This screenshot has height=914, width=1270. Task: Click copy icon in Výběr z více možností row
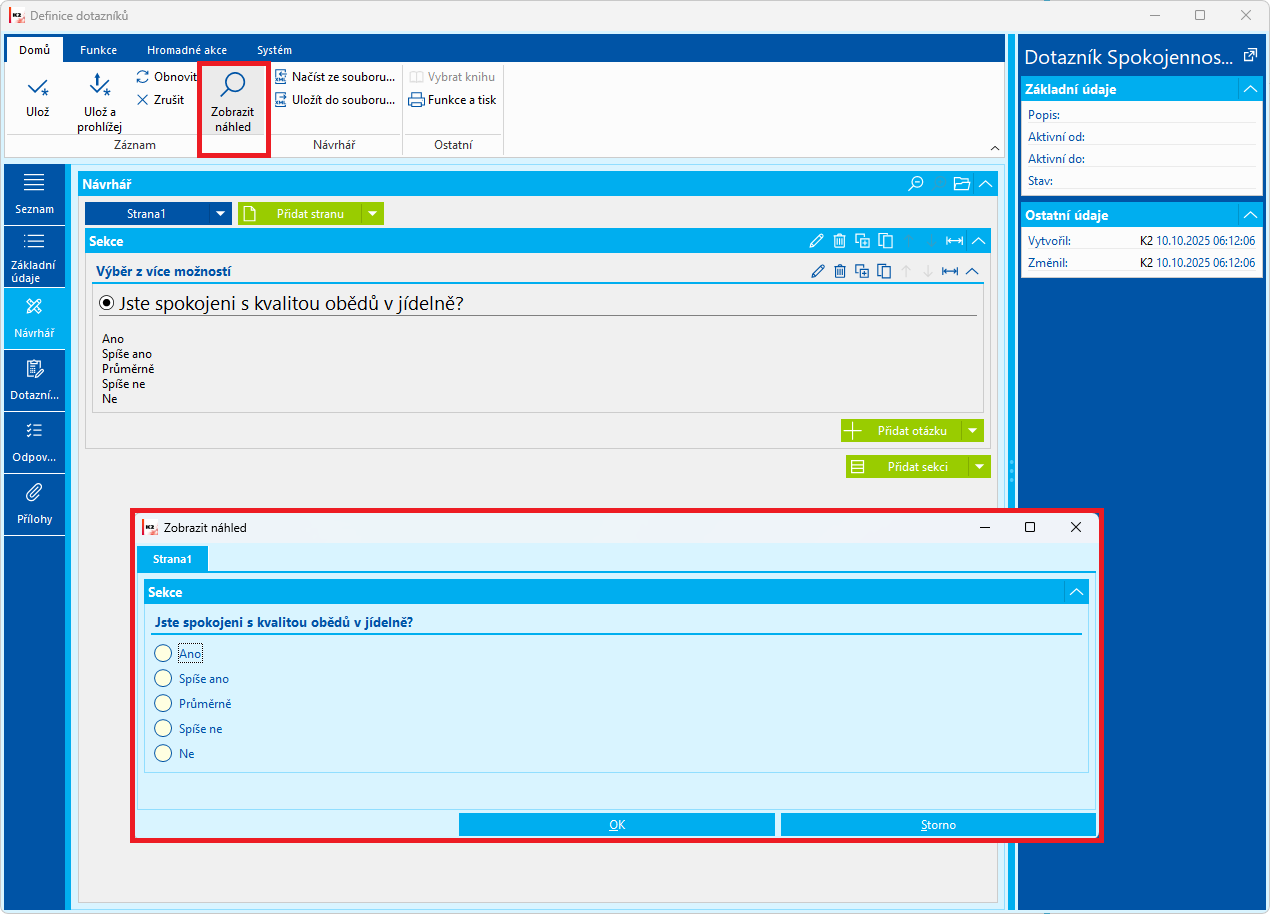tap(884, 271)
